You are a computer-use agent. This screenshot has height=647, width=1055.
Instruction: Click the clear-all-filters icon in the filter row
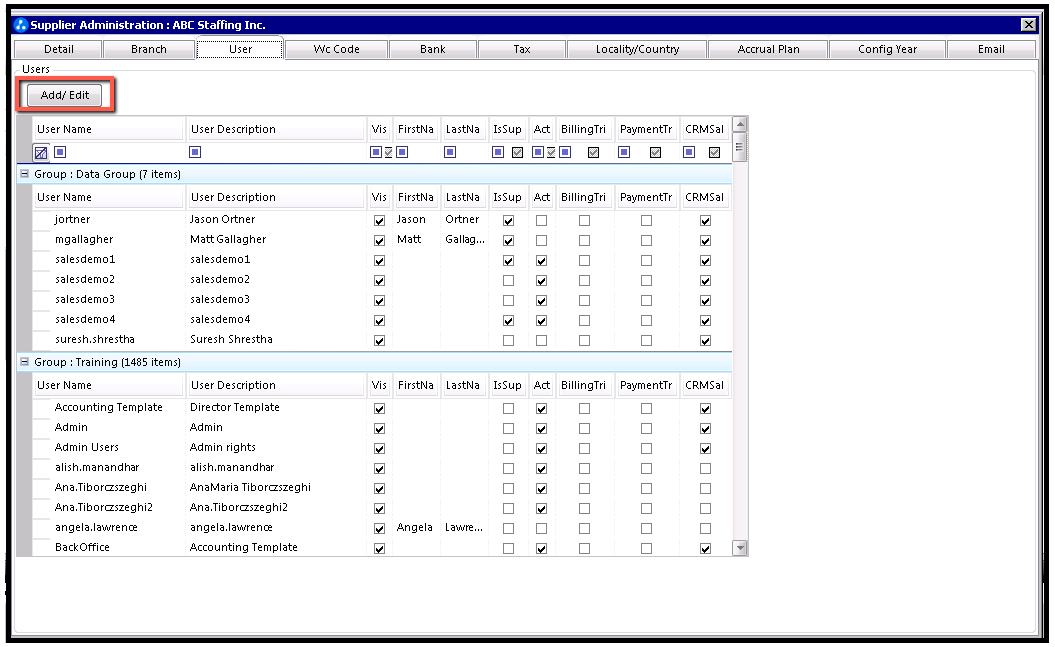[x=41, y=153]
